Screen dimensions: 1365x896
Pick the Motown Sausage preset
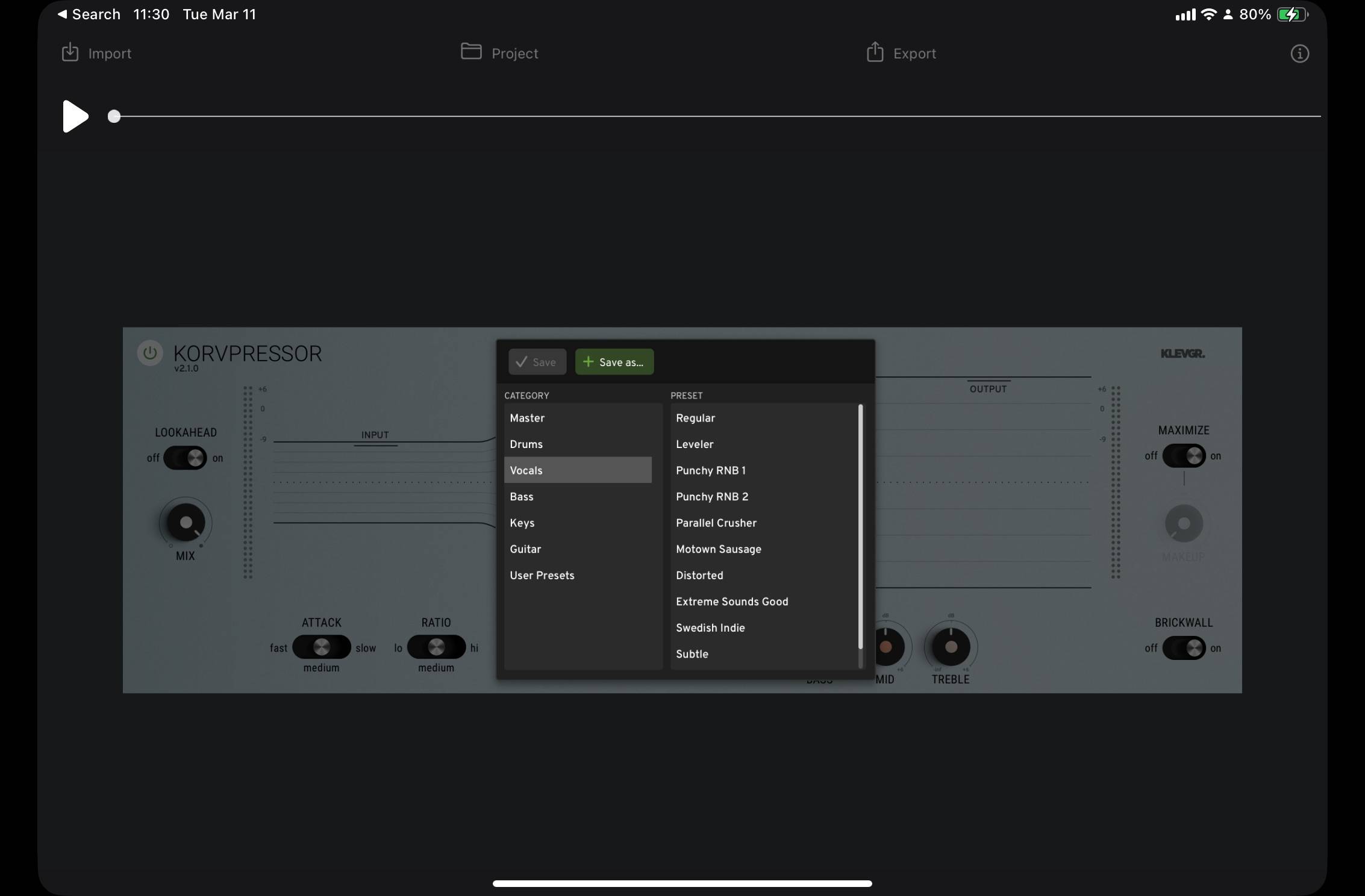pyautogui.click(x=763, y=549)
